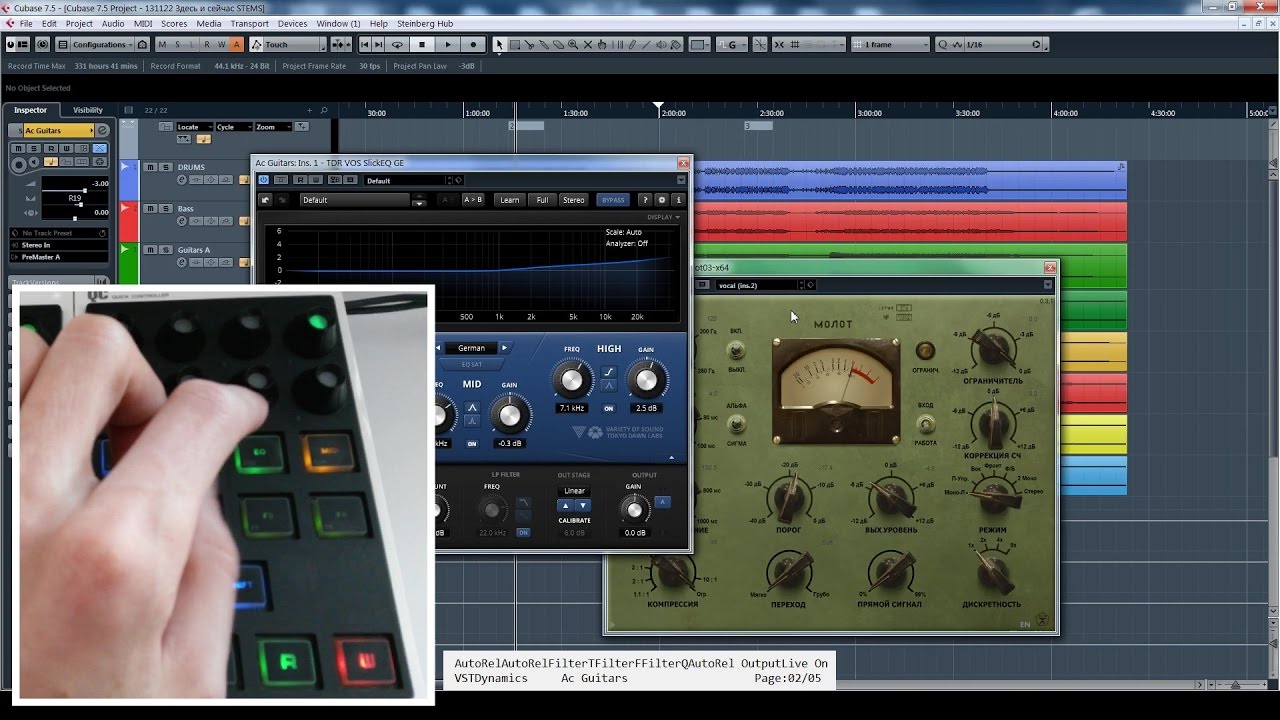Image resolution: width=1280 pixels, height=720 pixels.
Task: Click the EQ SAT button
Action: 472,364
